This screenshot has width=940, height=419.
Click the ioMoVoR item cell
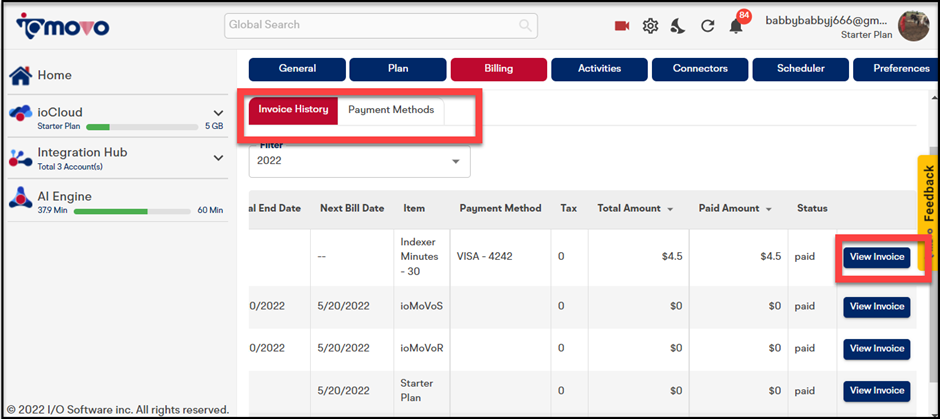click(x=421, y=348)
